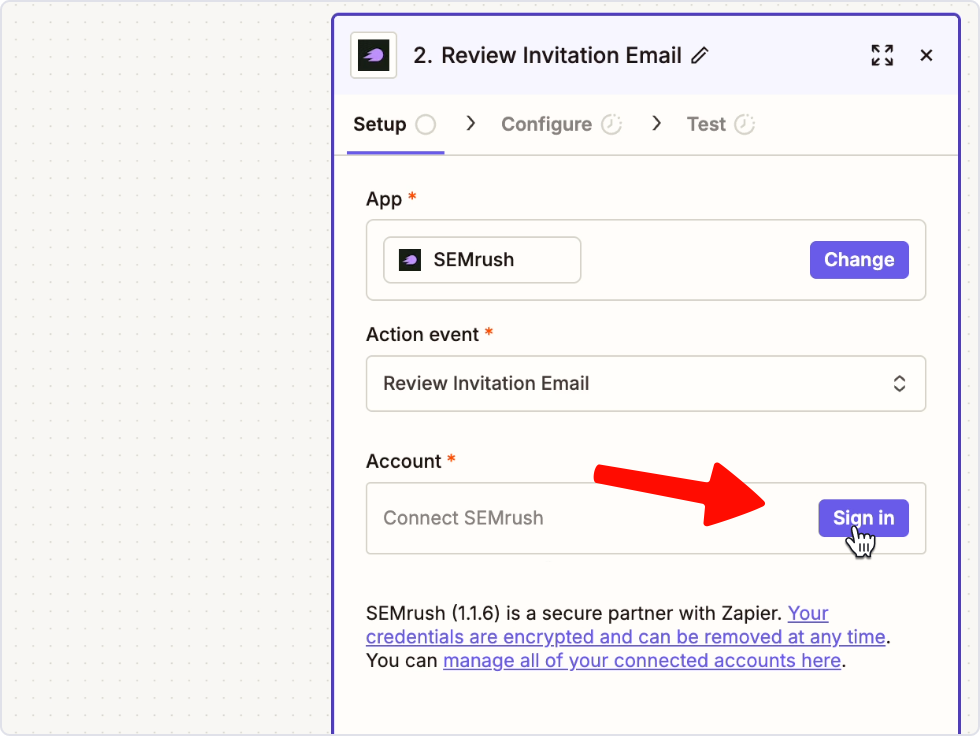Image resolution: width=980 pixels, height=736 pixels.
Task: Click the Configure pending clock icon
Action: click(x=611, y=124)
